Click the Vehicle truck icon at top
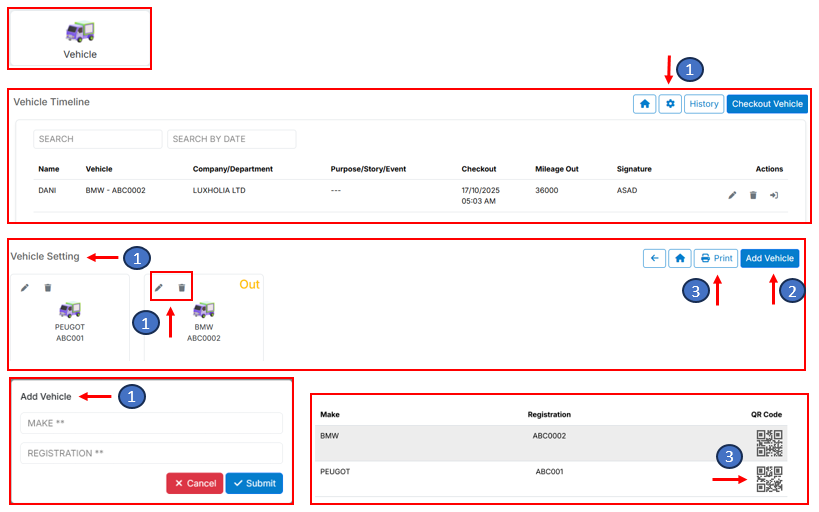 click(80, 31)
